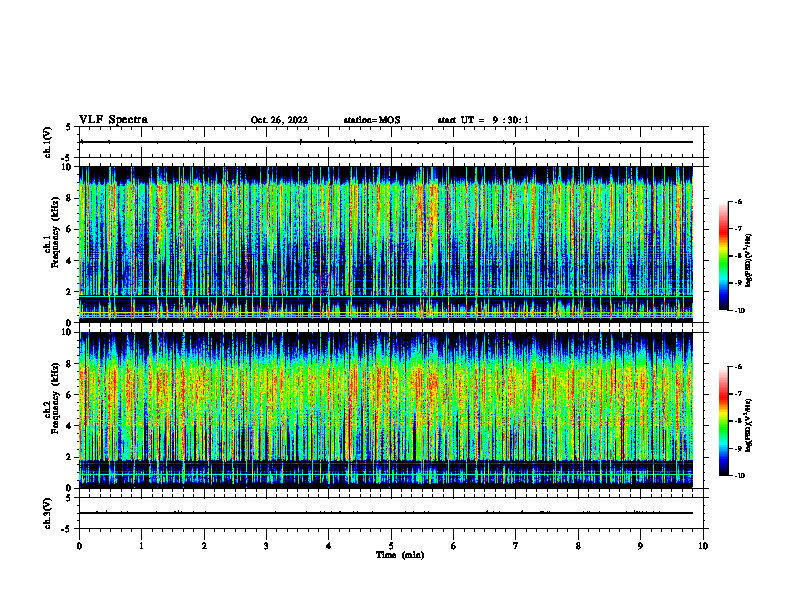Click the ch.1 spectrogram panel

tap(386, 244)
